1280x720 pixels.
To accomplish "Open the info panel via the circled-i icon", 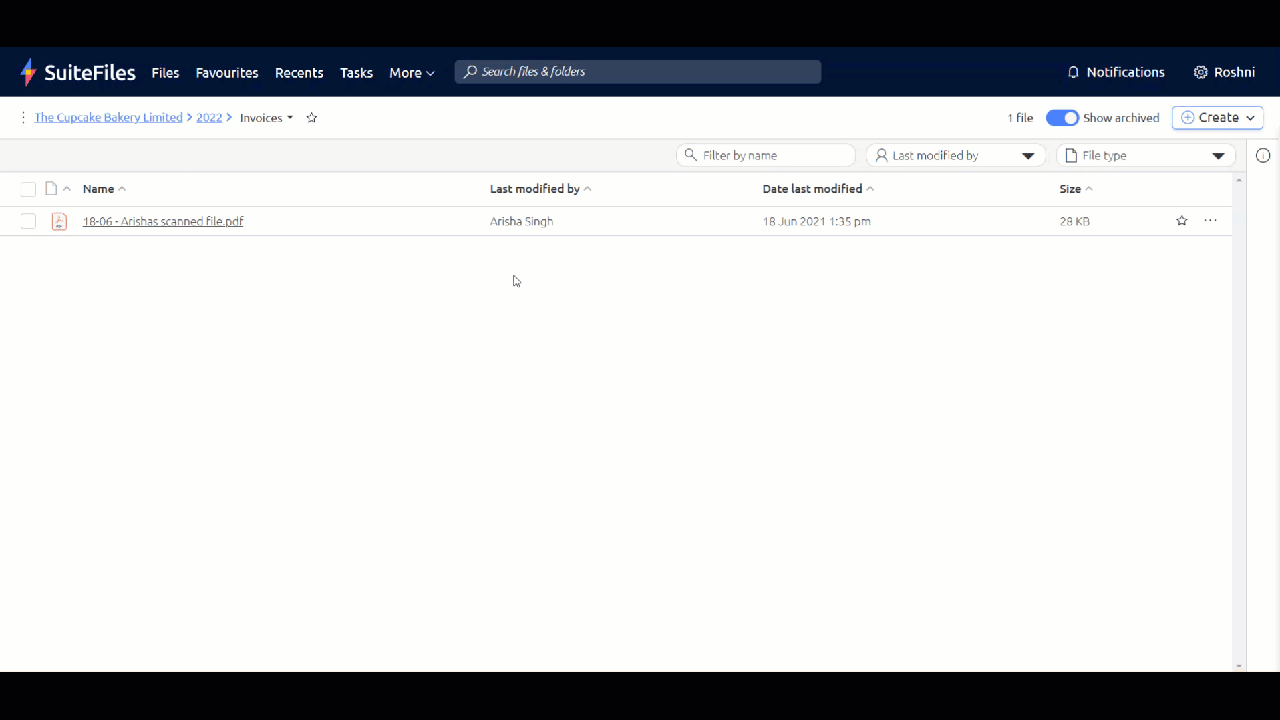I will (1263, 155).
